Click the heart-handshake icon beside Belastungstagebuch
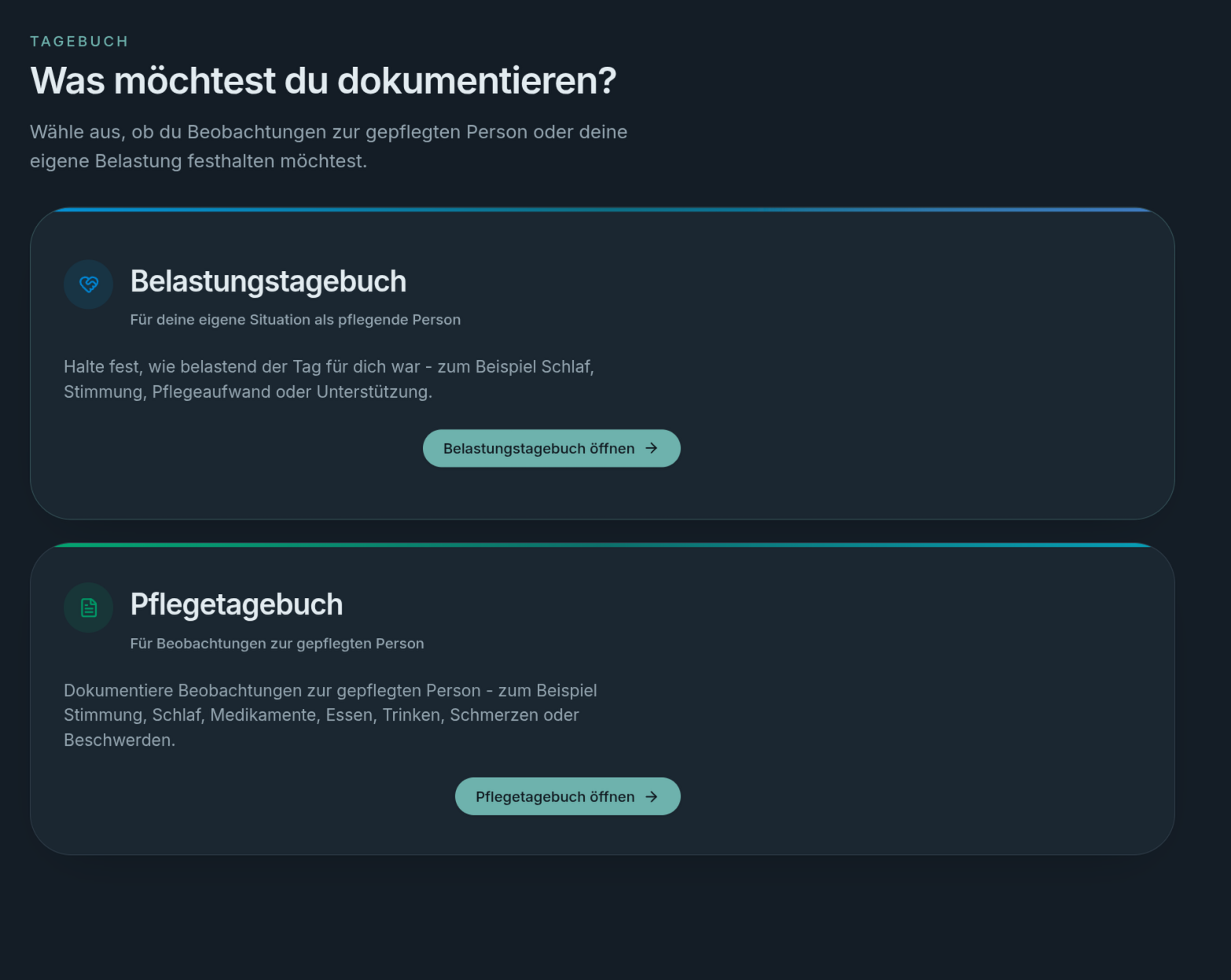This screenshot has height=980, width=1231. [x=89, y=284]
